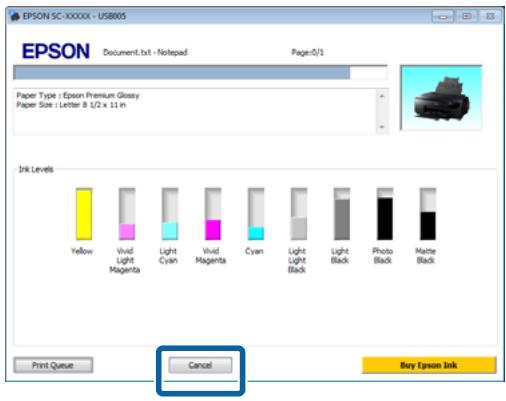
Task: Click the 'Matte Black' ink label
Action: (426, 256)
